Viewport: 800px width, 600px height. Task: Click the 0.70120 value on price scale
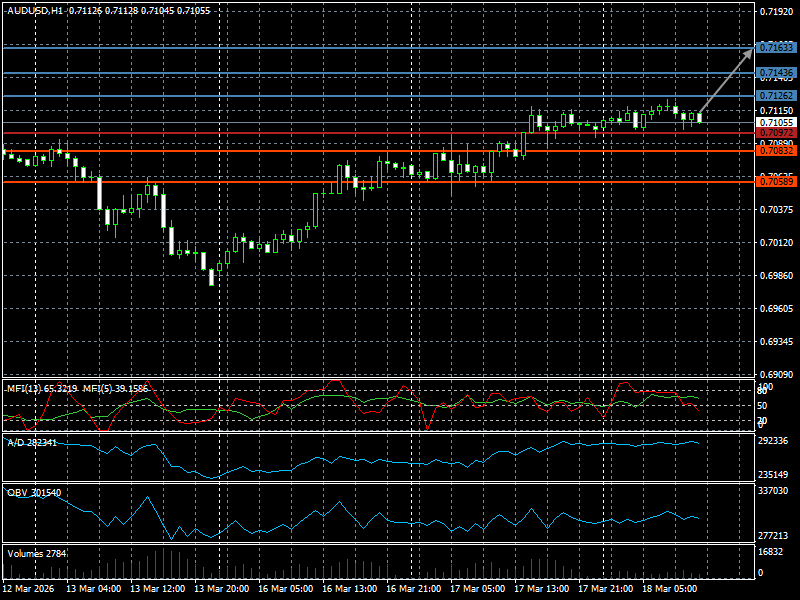(x=776, y=243)
